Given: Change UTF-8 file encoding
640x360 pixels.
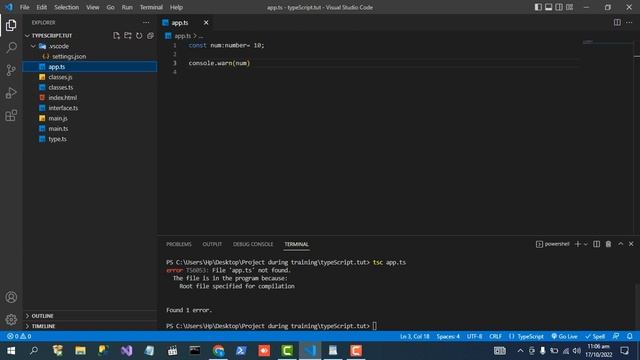Looking at the screenshot, I should click(474, 336).
